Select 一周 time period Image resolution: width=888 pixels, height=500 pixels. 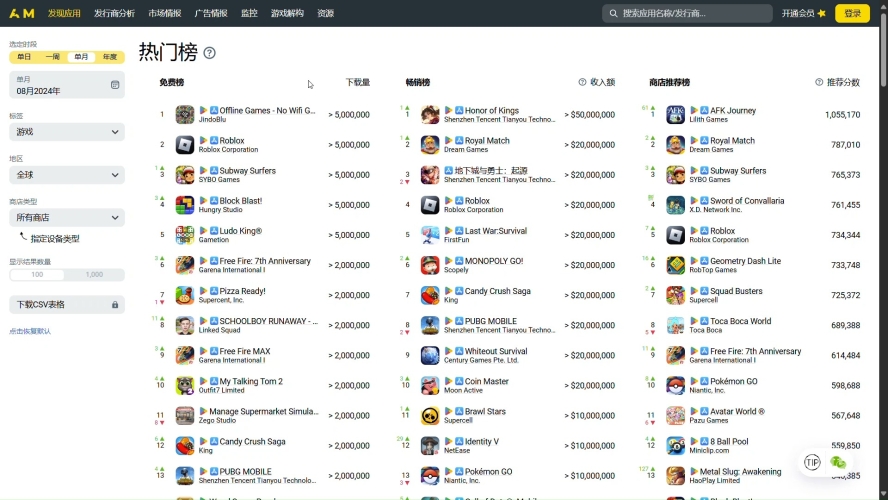[x=53, y=57]
